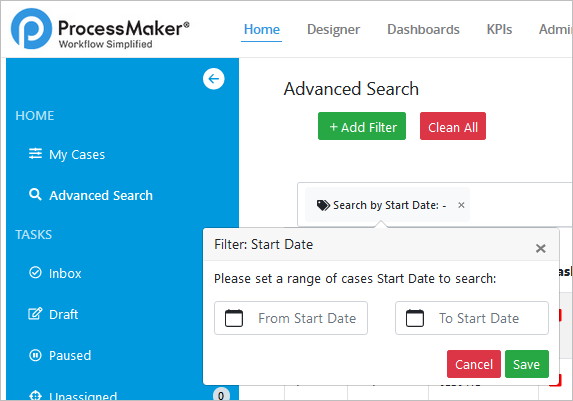Save the Start Date filter
The width and height of the screenshot is (573, 401).
click(527, 364)
